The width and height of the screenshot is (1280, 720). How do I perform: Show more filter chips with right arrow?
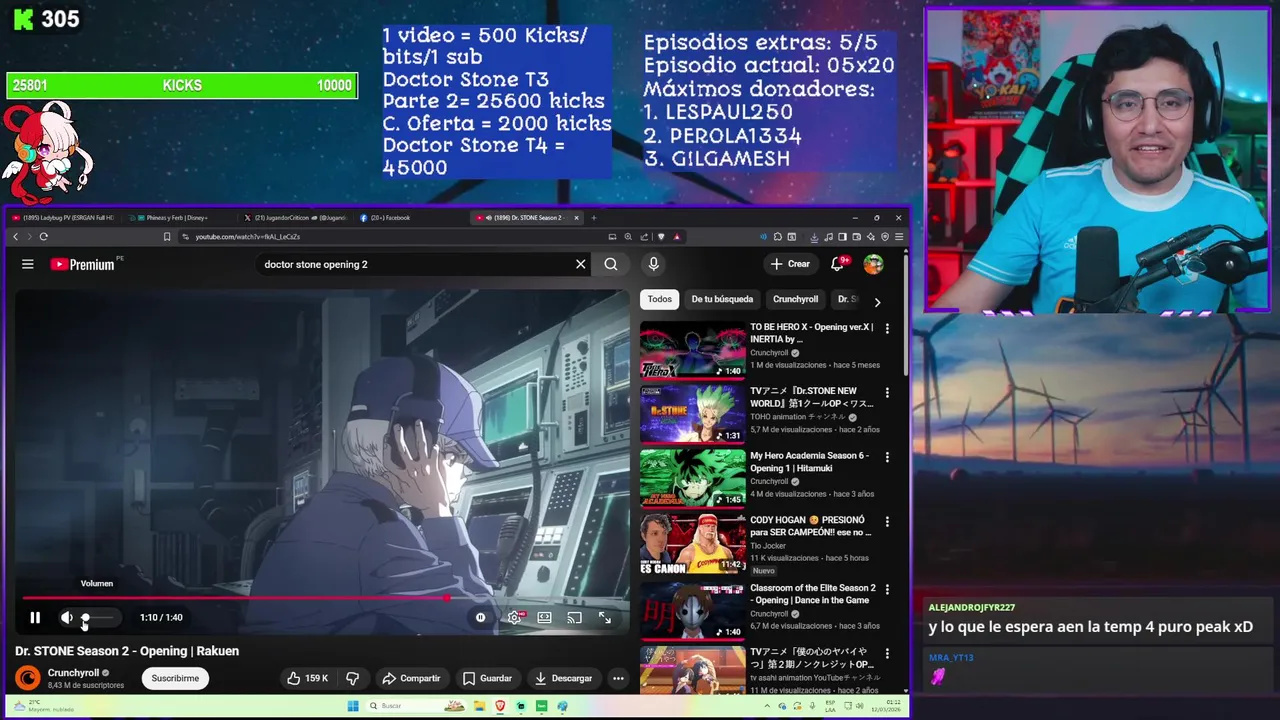877,301
